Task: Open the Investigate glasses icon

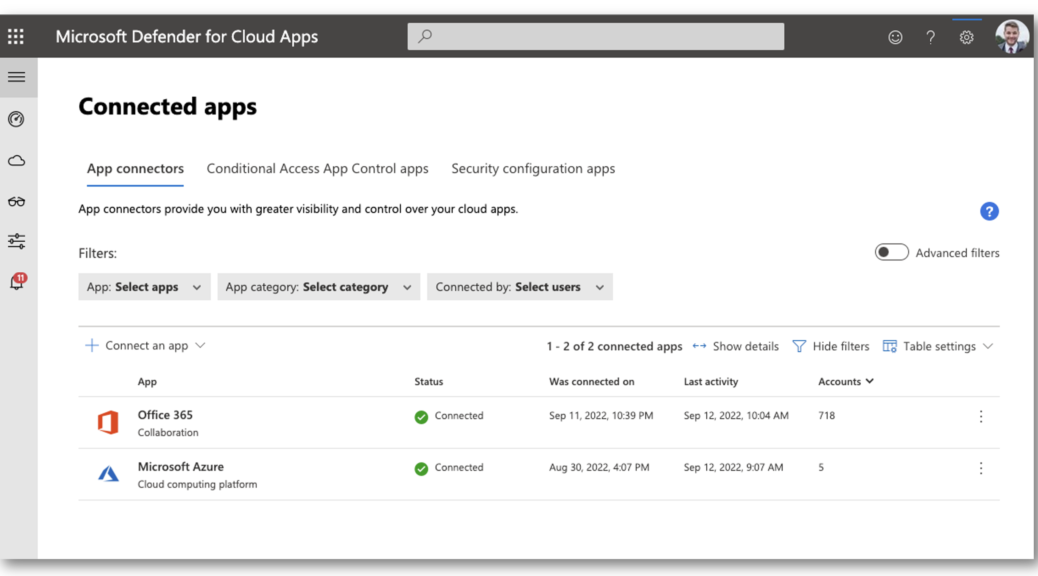Action: tap(17, 201)
